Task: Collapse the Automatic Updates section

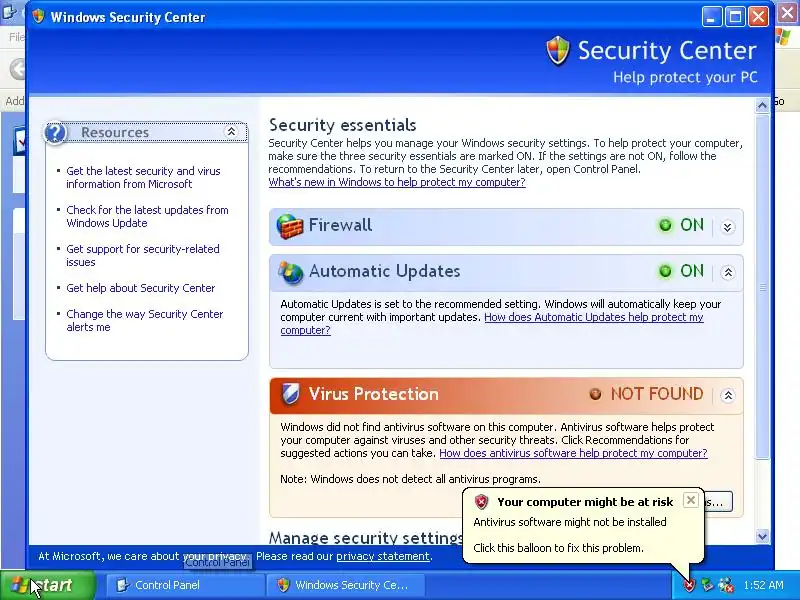Action: click(728, 272)
